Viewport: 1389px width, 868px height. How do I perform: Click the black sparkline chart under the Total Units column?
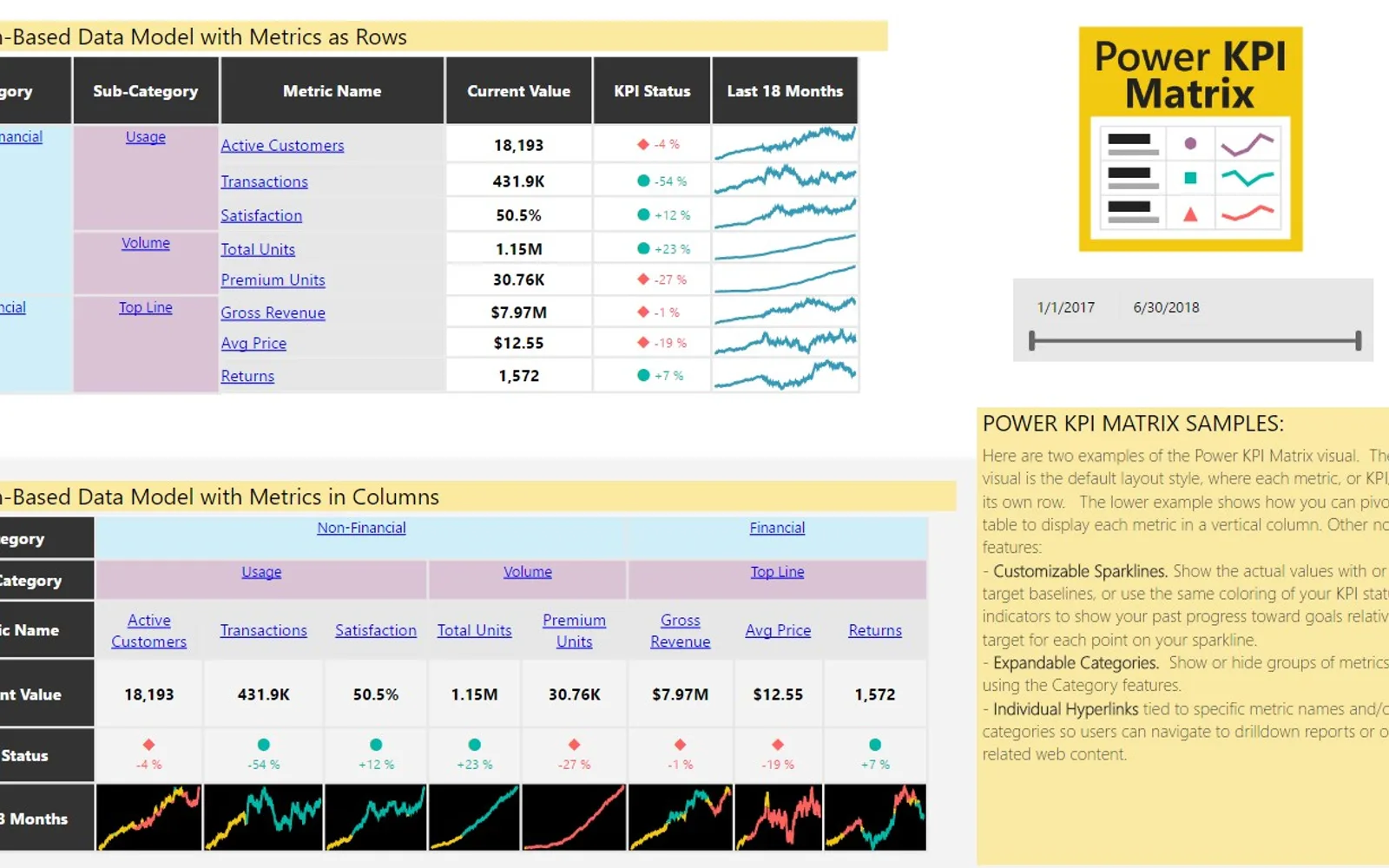point(475,817)
